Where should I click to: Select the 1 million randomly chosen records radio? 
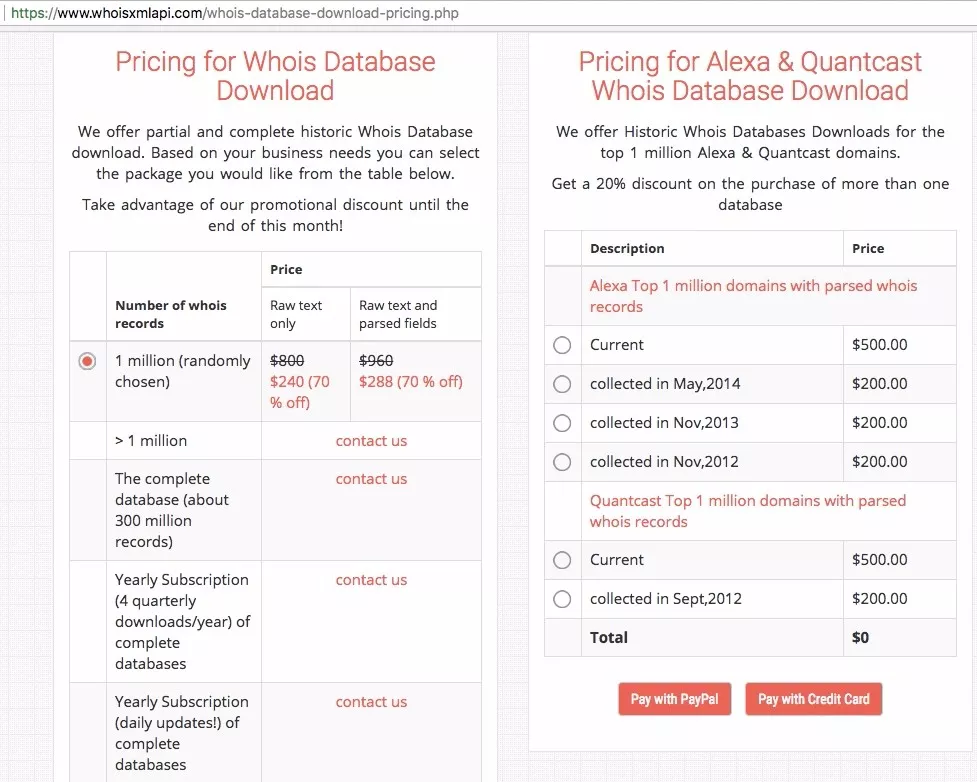[88, 361]
